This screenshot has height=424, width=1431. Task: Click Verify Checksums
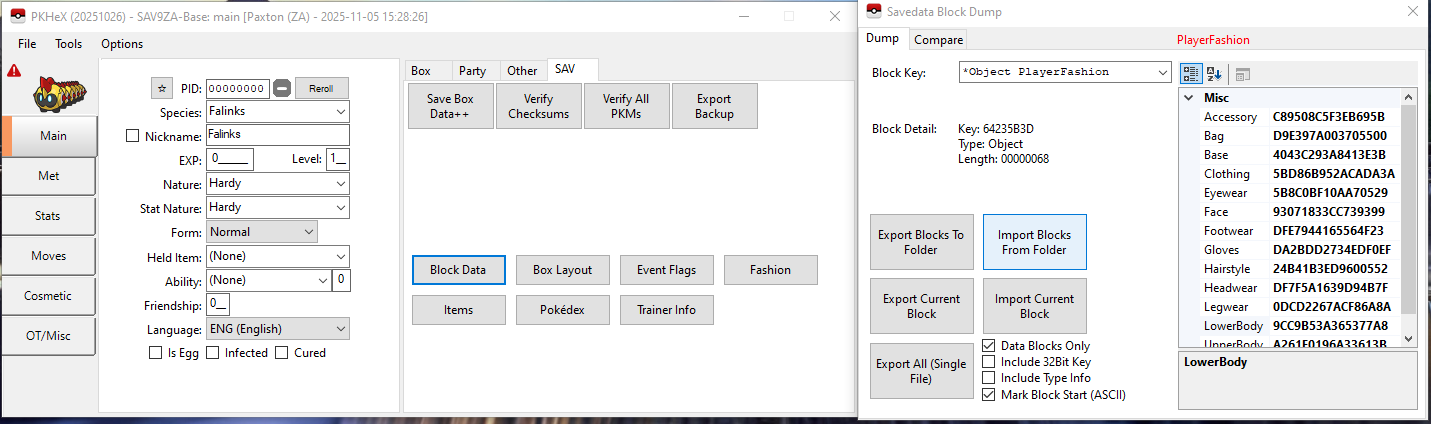(x=539, y=106)
